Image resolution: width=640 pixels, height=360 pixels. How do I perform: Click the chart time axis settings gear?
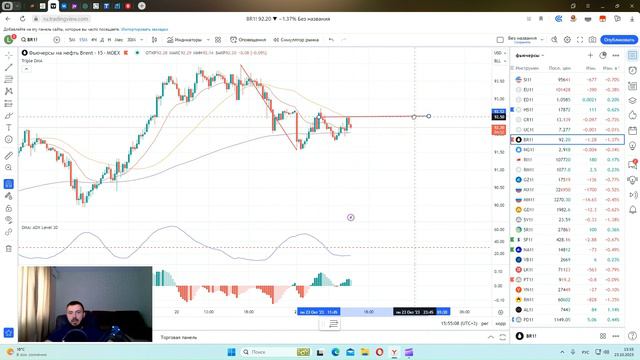(500, 312)
